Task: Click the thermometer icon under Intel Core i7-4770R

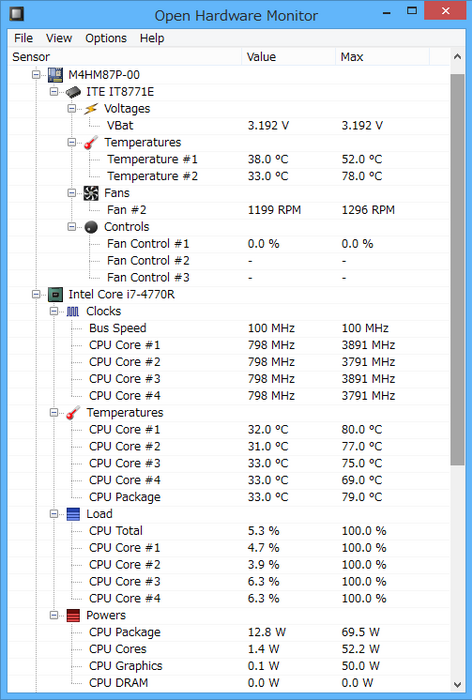Action: pos(73,412)
